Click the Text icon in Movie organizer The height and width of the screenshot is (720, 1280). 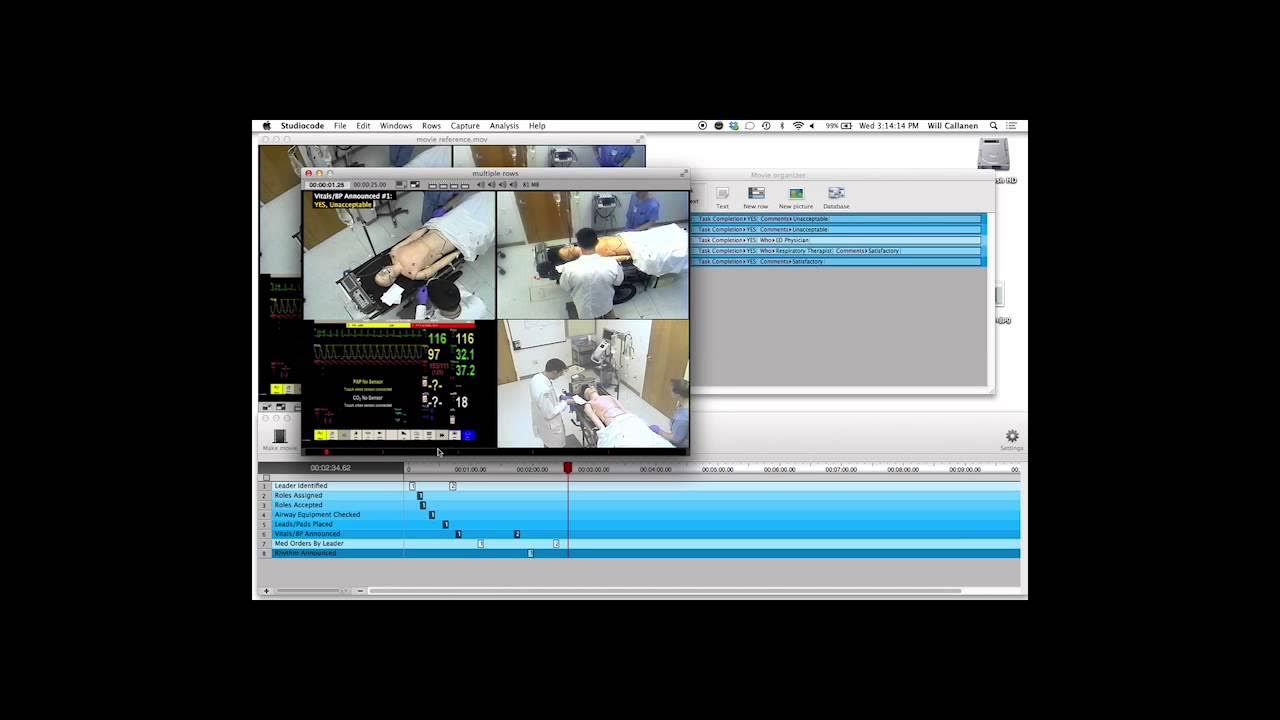point(723,193)
